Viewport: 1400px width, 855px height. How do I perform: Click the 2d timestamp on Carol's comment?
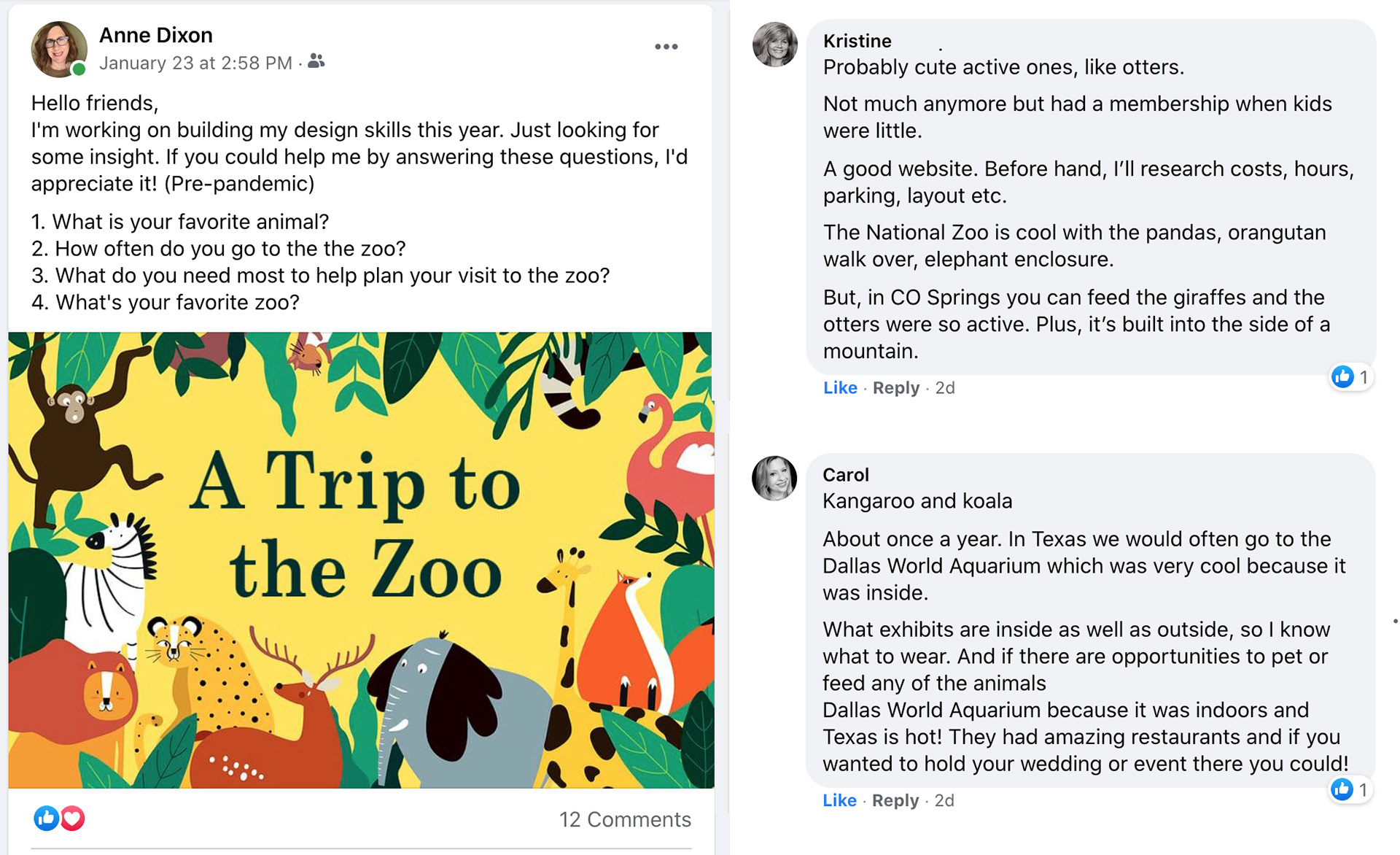944,800
